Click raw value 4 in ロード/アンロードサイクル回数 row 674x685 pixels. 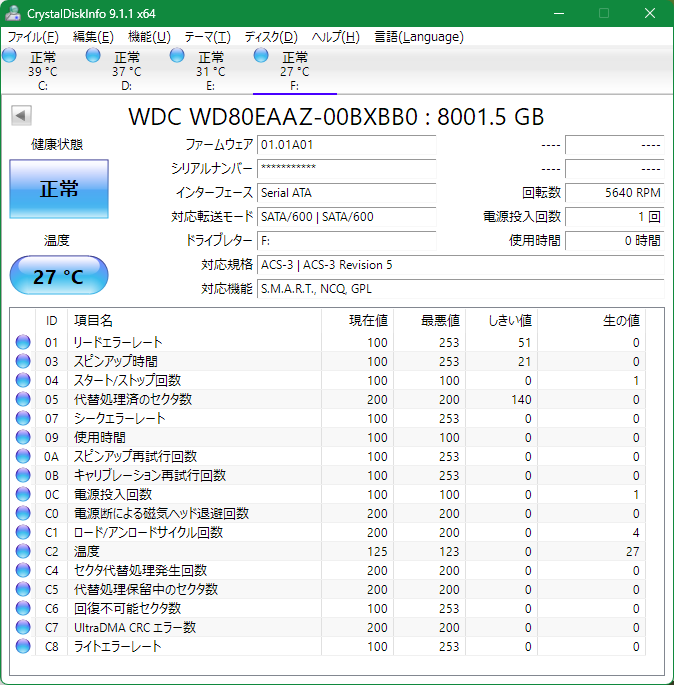click(x=636, y=533)
